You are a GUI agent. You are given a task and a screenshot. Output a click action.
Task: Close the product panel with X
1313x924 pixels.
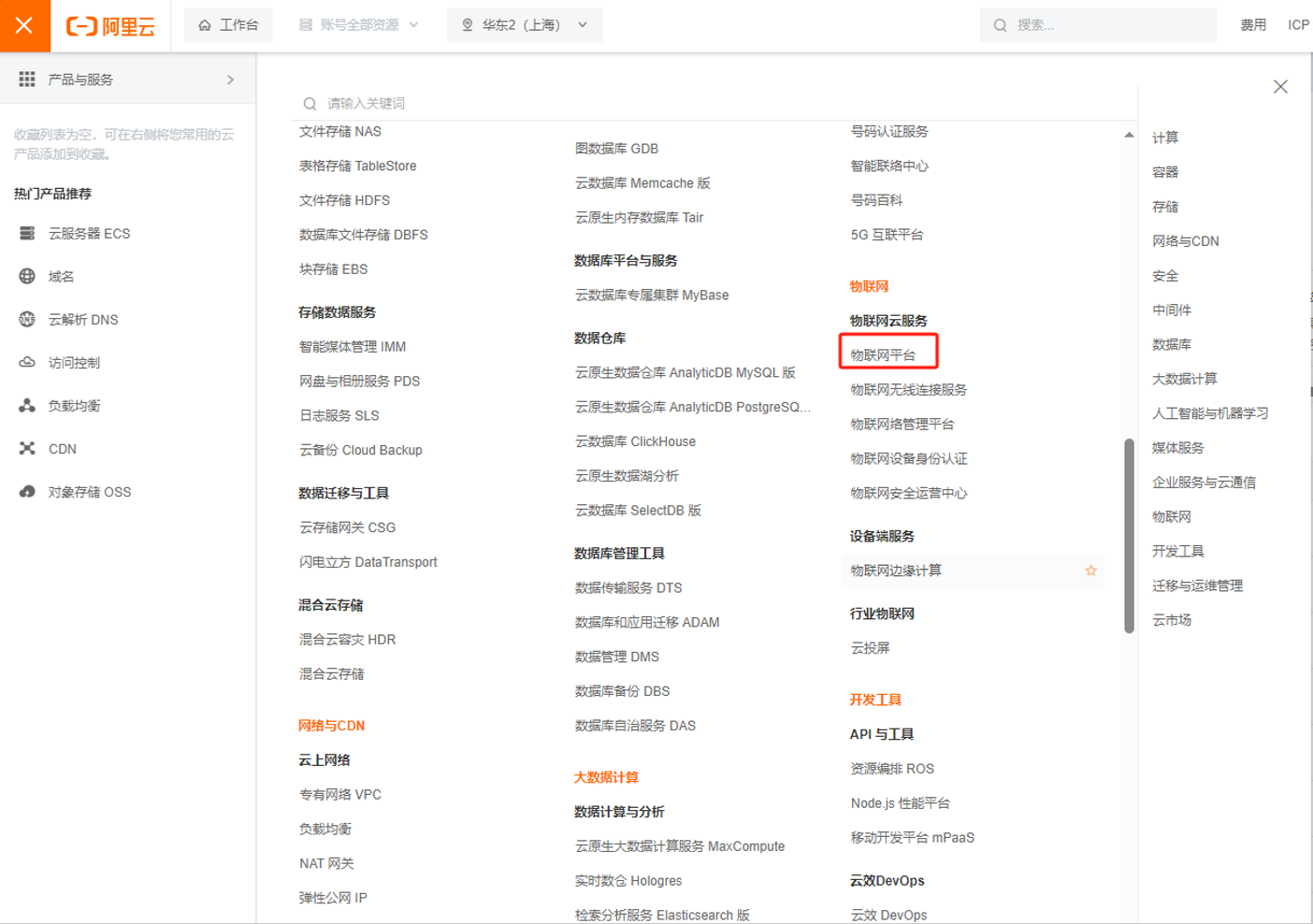coord(1280,87)
